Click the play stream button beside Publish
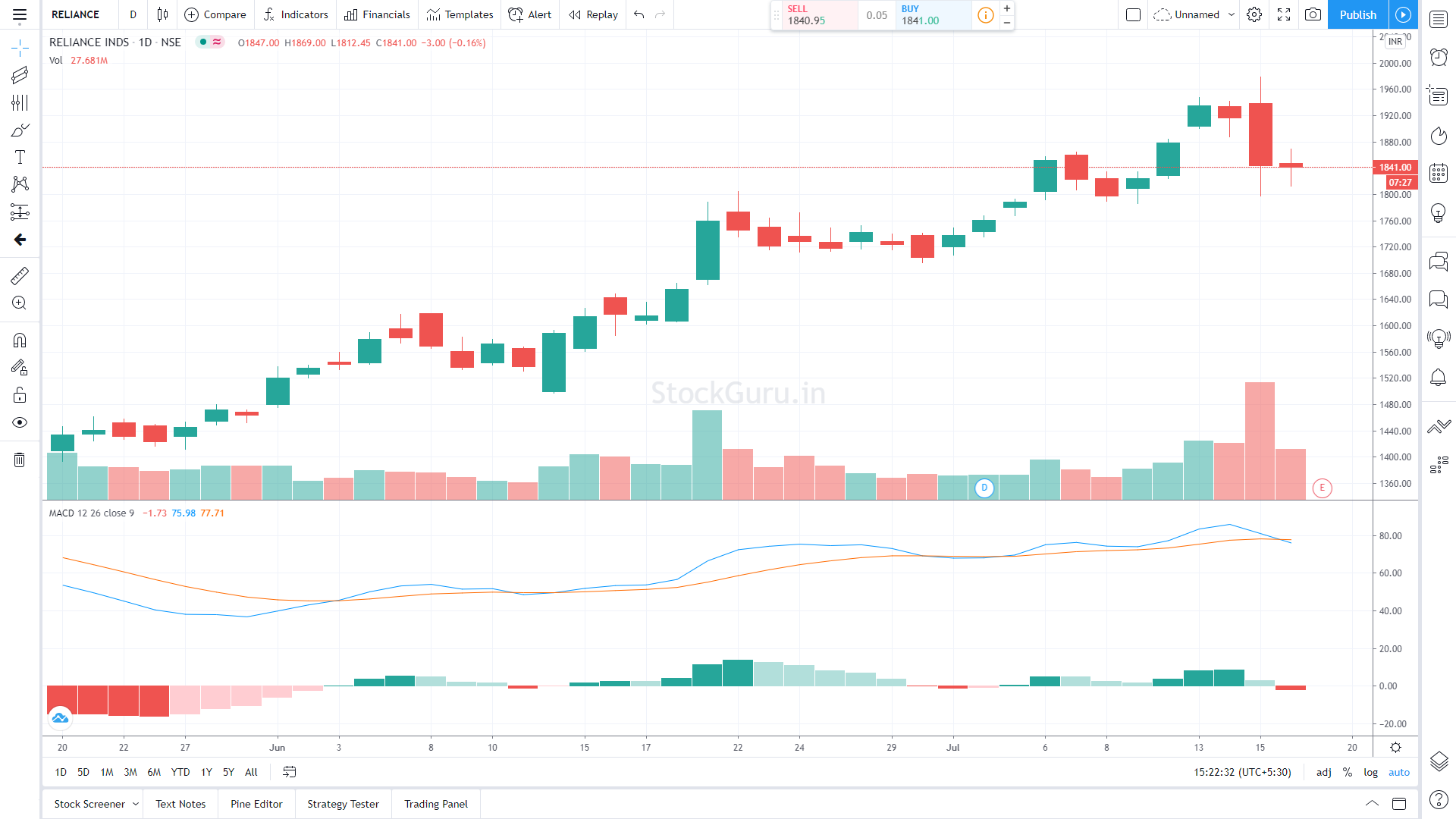Screen dimensions: 1456x819 pyautogui.click(x=1404, y=14)
